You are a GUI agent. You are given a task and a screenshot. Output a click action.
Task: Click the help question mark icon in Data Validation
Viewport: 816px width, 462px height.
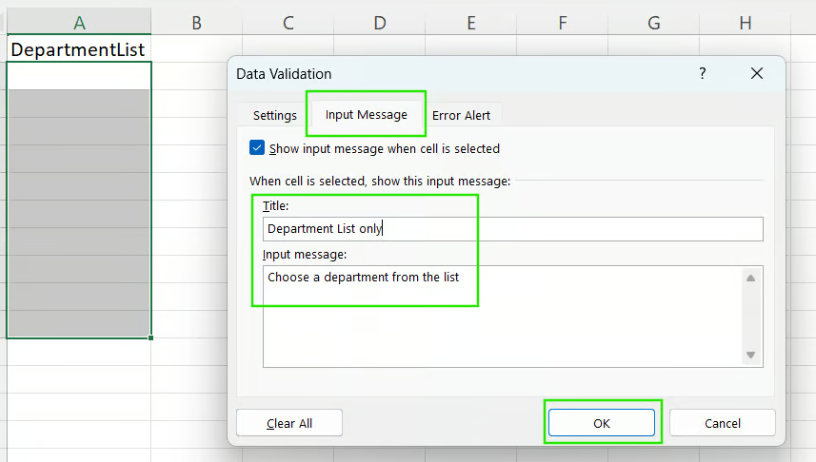click(x=702, y=73)
